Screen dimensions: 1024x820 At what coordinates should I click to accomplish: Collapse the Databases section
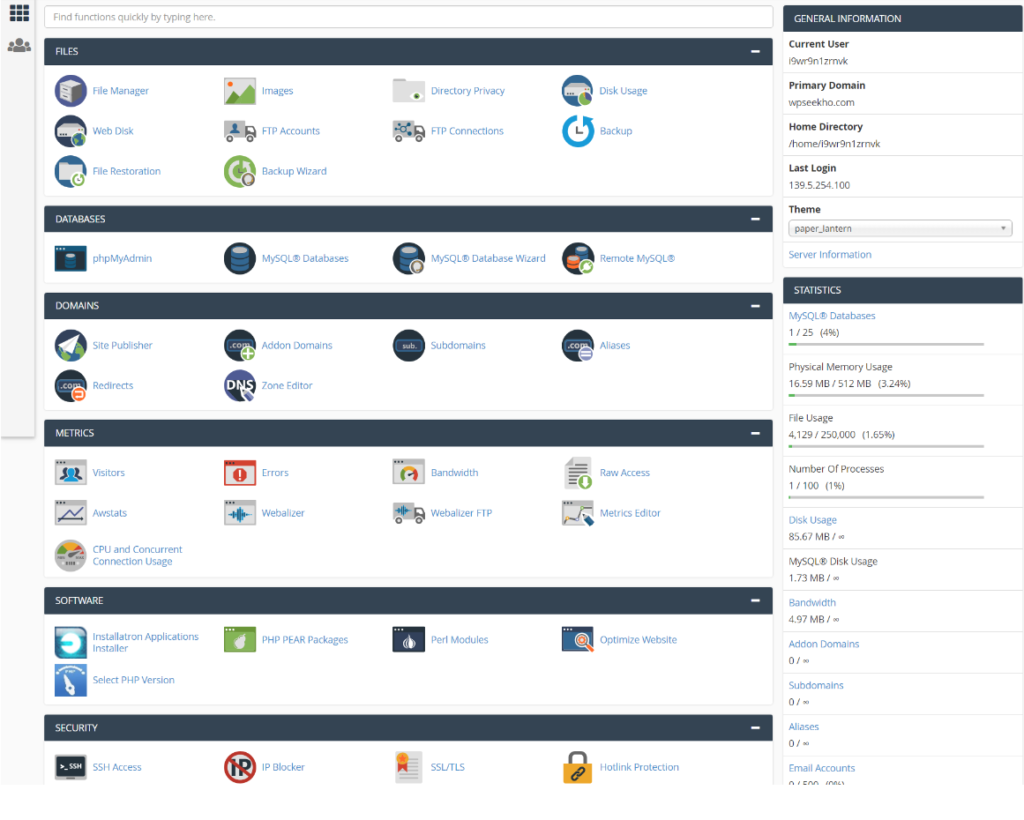coord(756,219)
